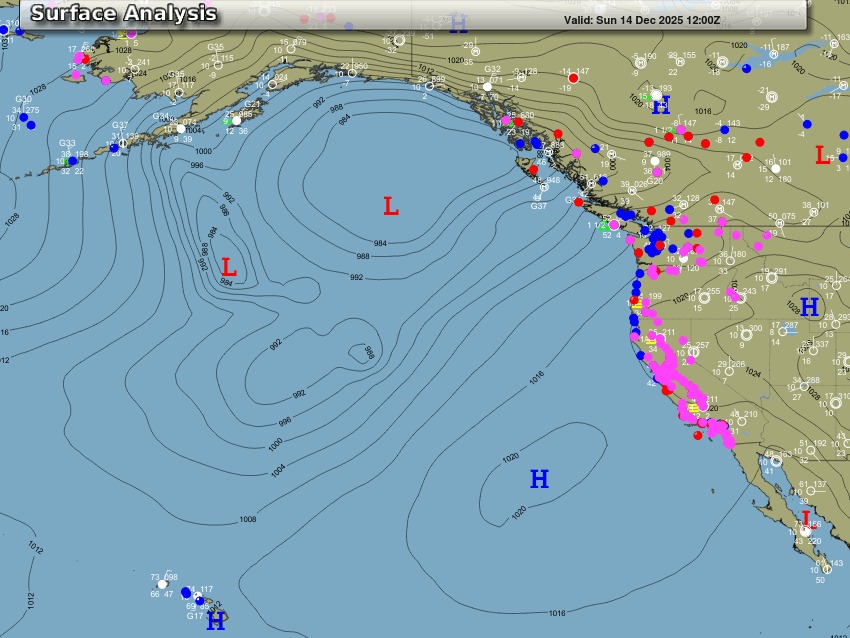Viewport: 850px width, 638px height.
Task: Click the G30 gust label in the Bering Sea
Action: [x=23, y=100]
